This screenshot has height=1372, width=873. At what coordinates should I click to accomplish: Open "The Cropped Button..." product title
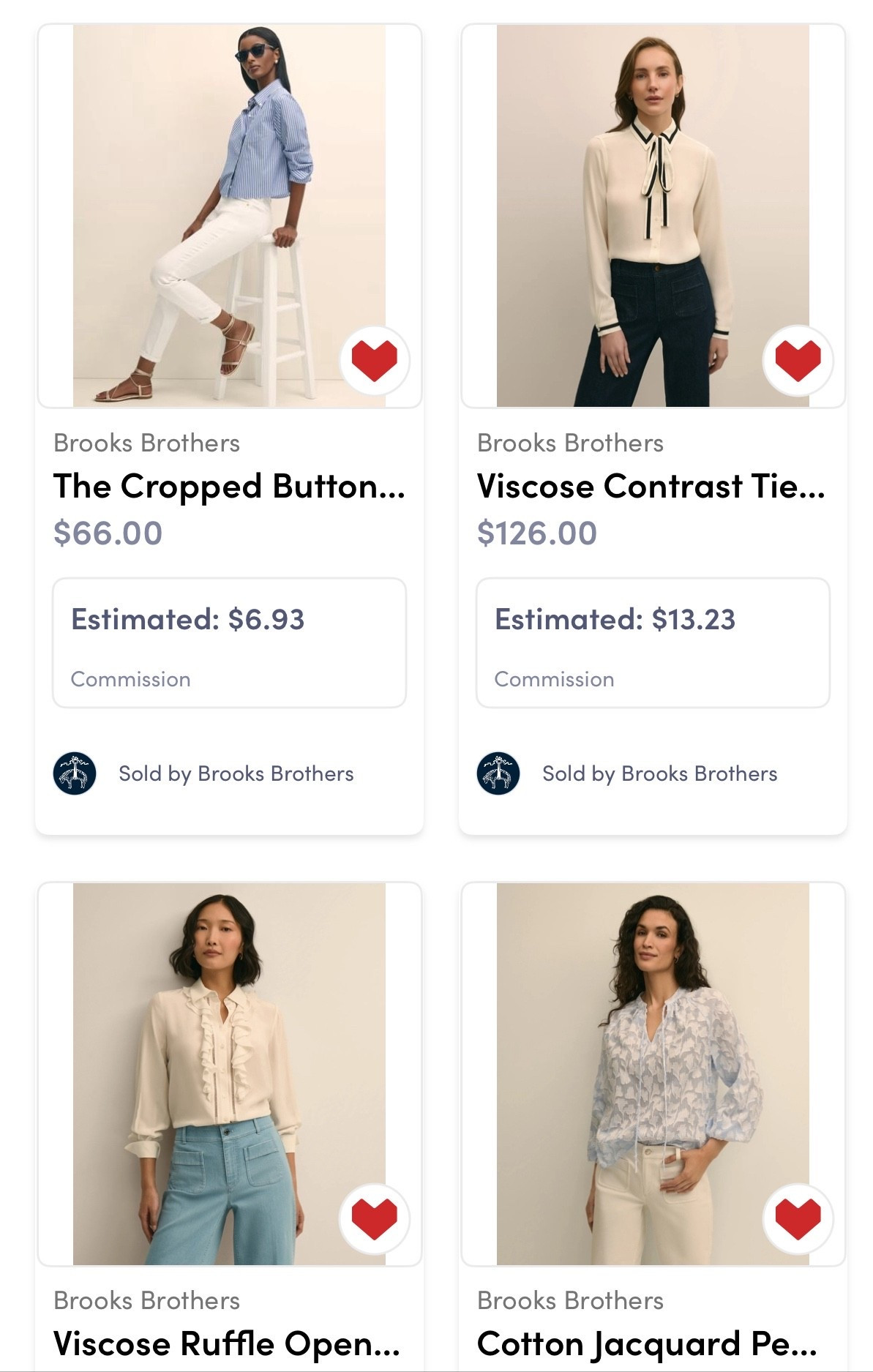tap(229, 487)
